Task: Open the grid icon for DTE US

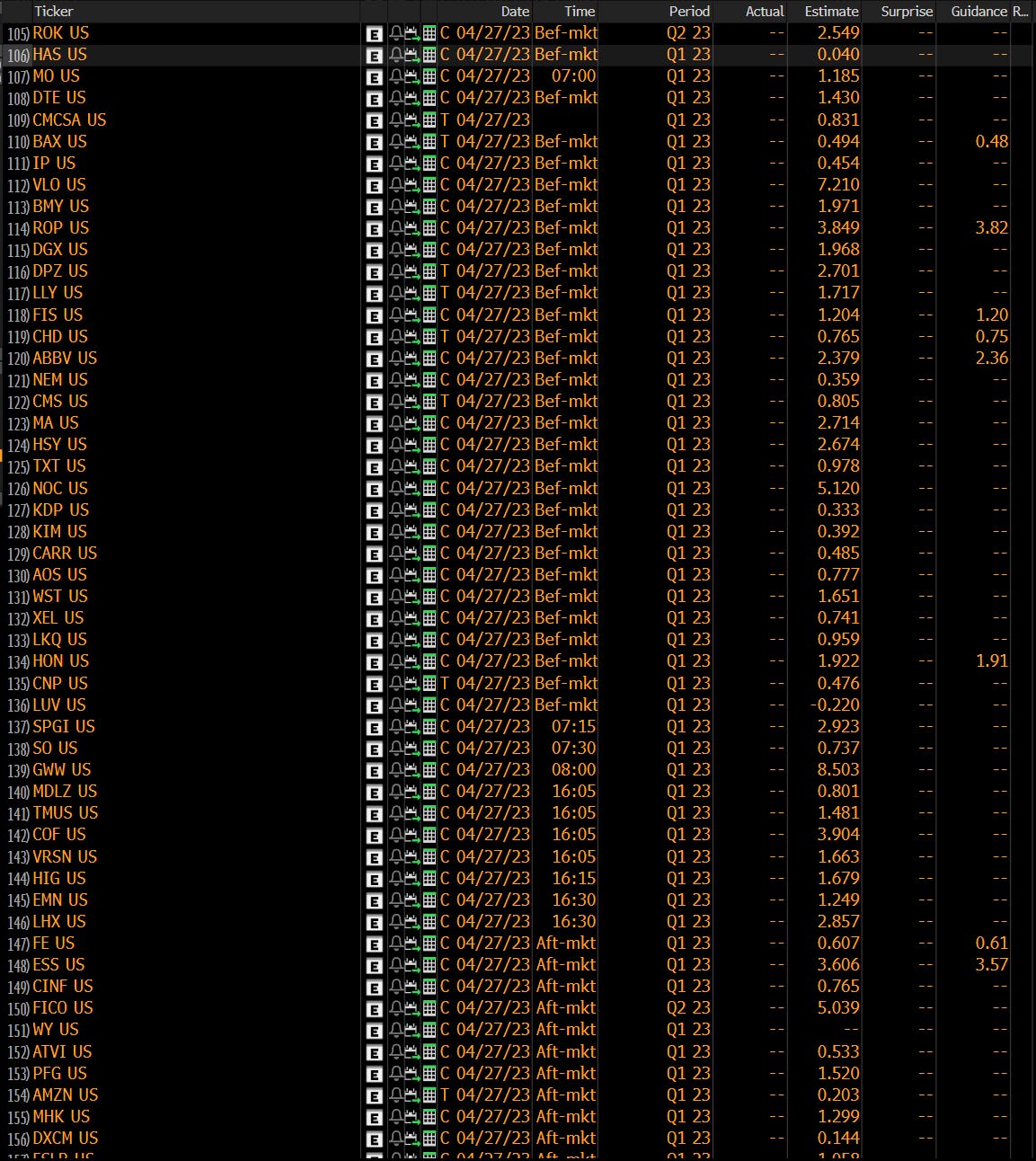Action: pyautogui.click(x=429, y=99)
